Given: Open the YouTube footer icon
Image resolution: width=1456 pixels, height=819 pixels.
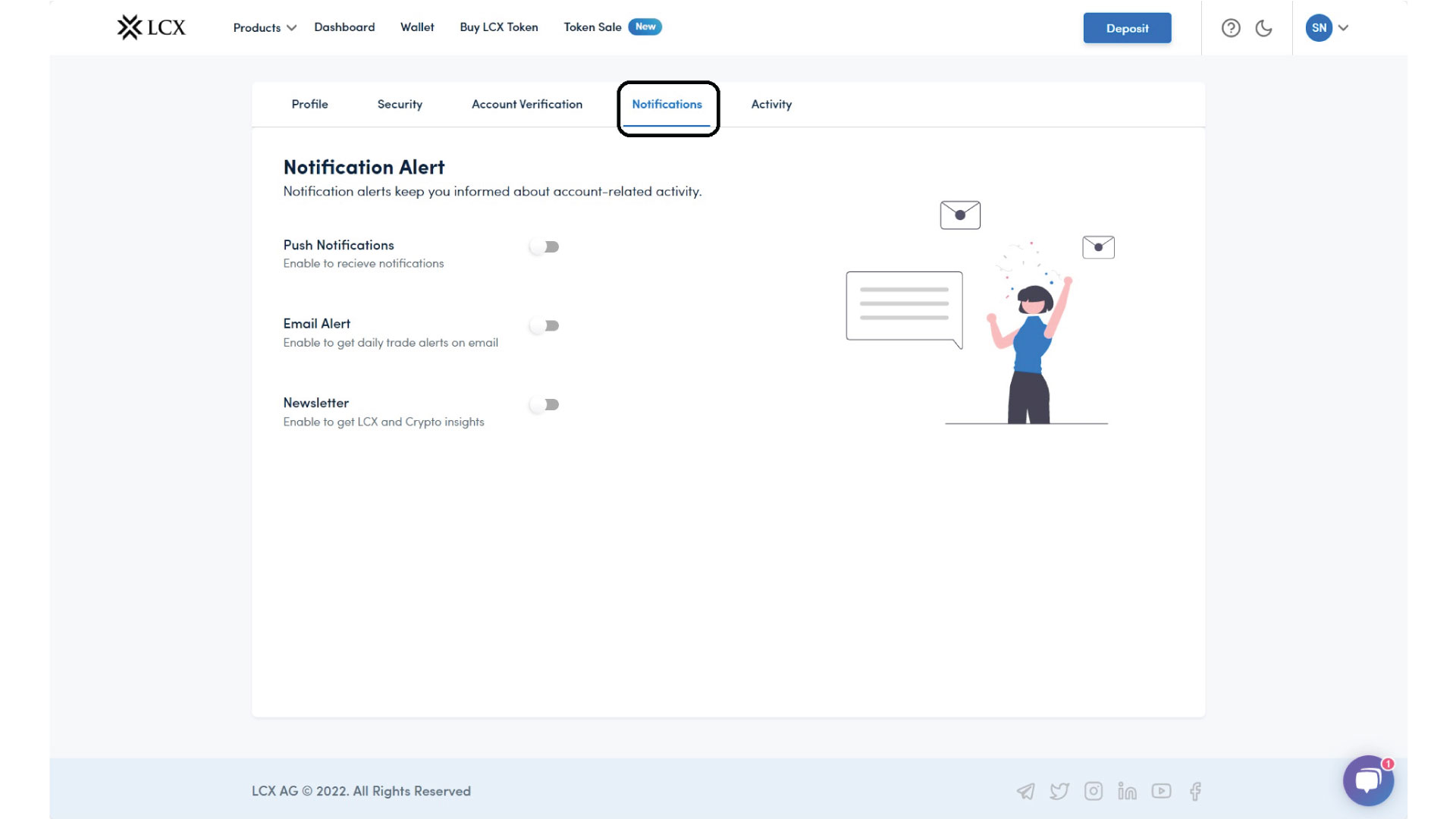Looking at the screenshot, I should 1161,792.
